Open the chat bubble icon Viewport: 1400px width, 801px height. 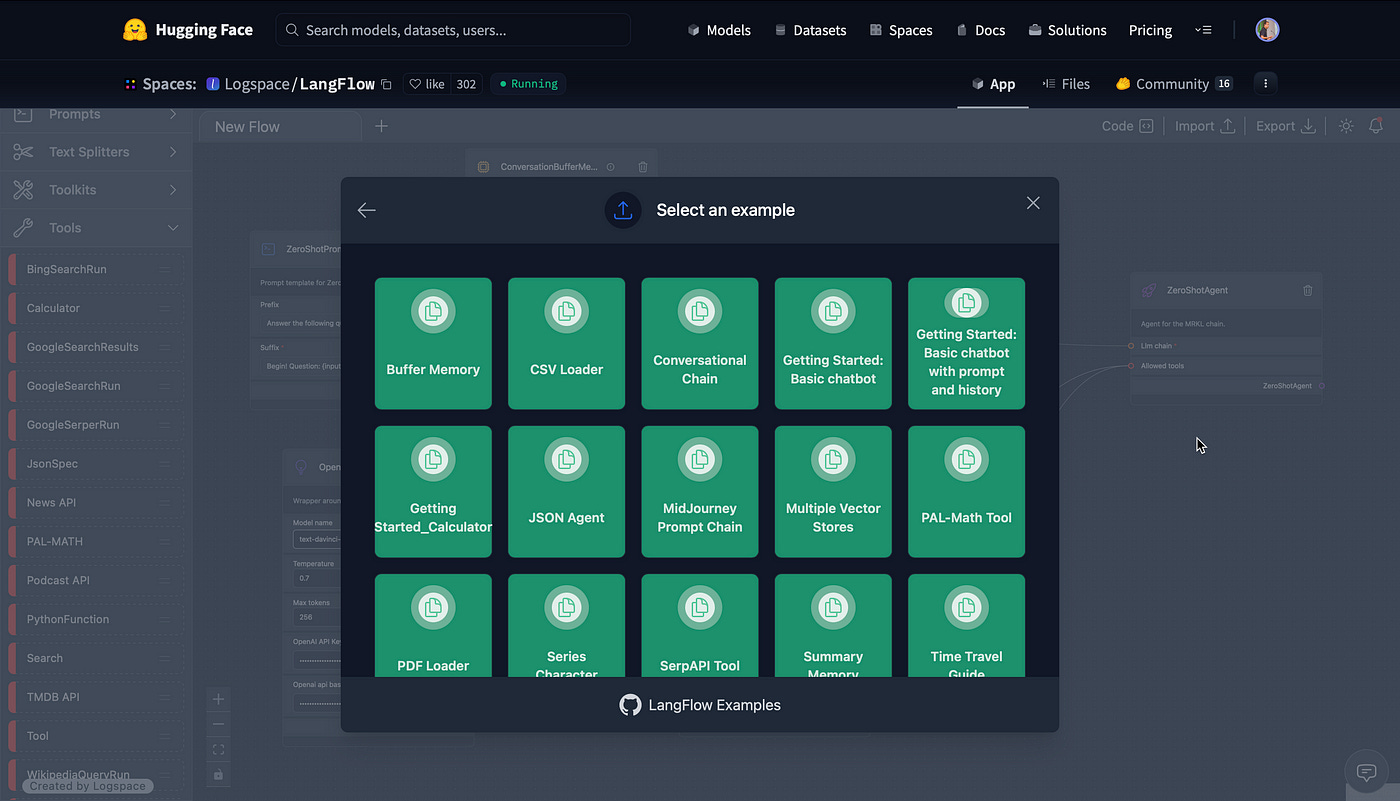tap(1367, 772)
